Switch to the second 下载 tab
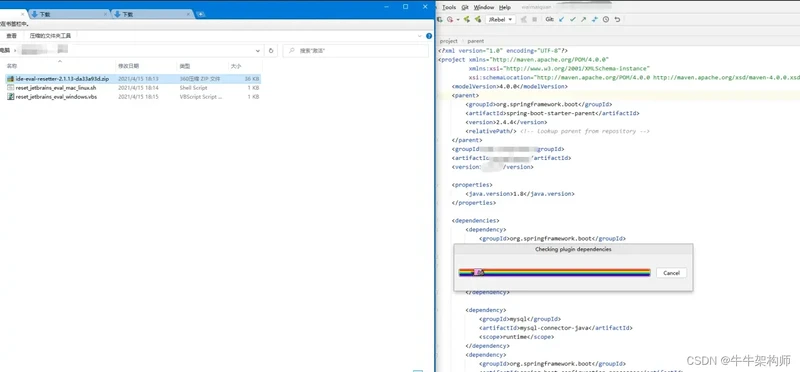Screen dimensions: 800x372 (x=152, y=14)
